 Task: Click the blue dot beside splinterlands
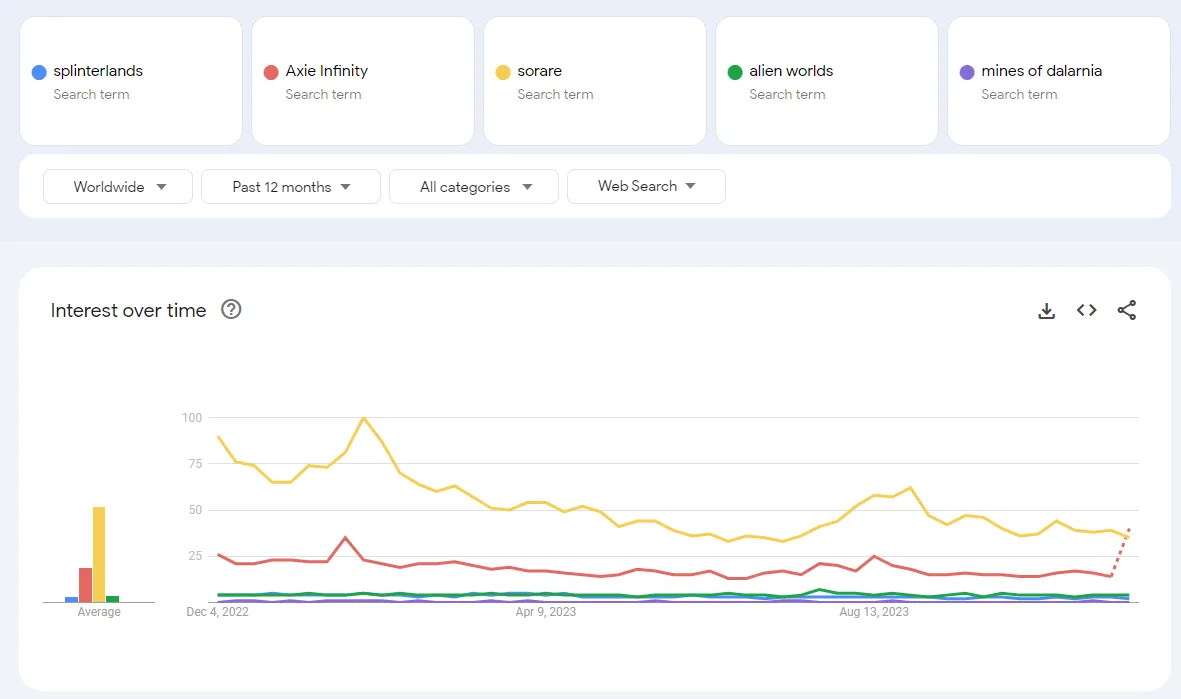tap(39, 72)
